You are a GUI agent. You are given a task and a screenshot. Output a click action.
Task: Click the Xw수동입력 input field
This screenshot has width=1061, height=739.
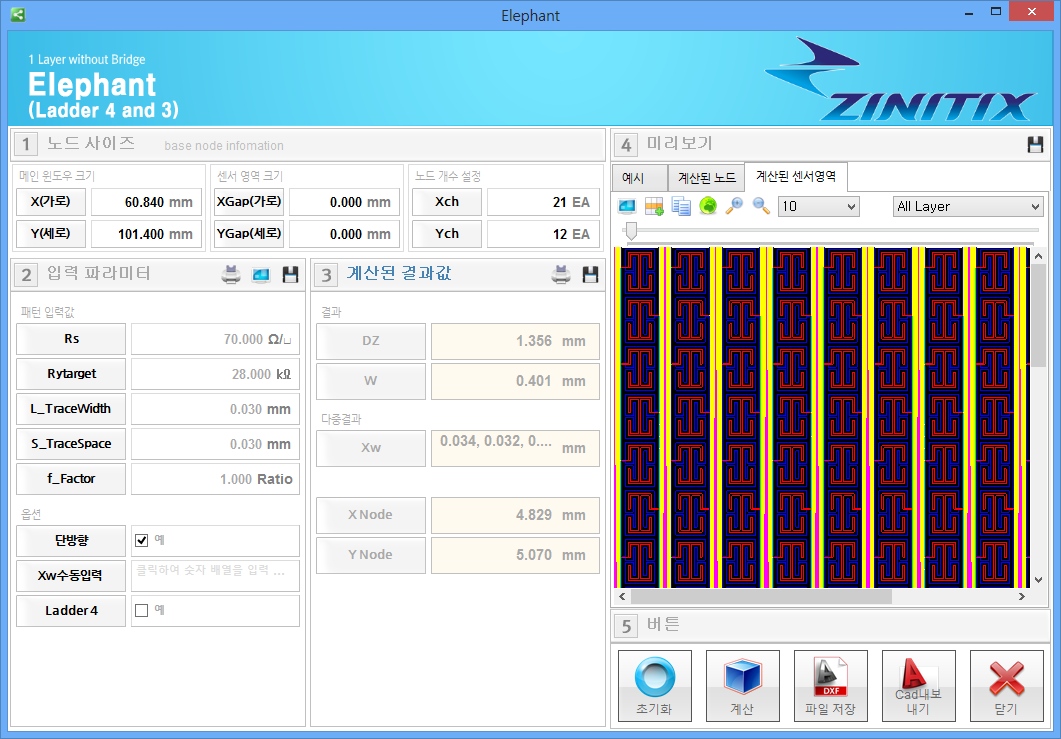click(214, 575)
